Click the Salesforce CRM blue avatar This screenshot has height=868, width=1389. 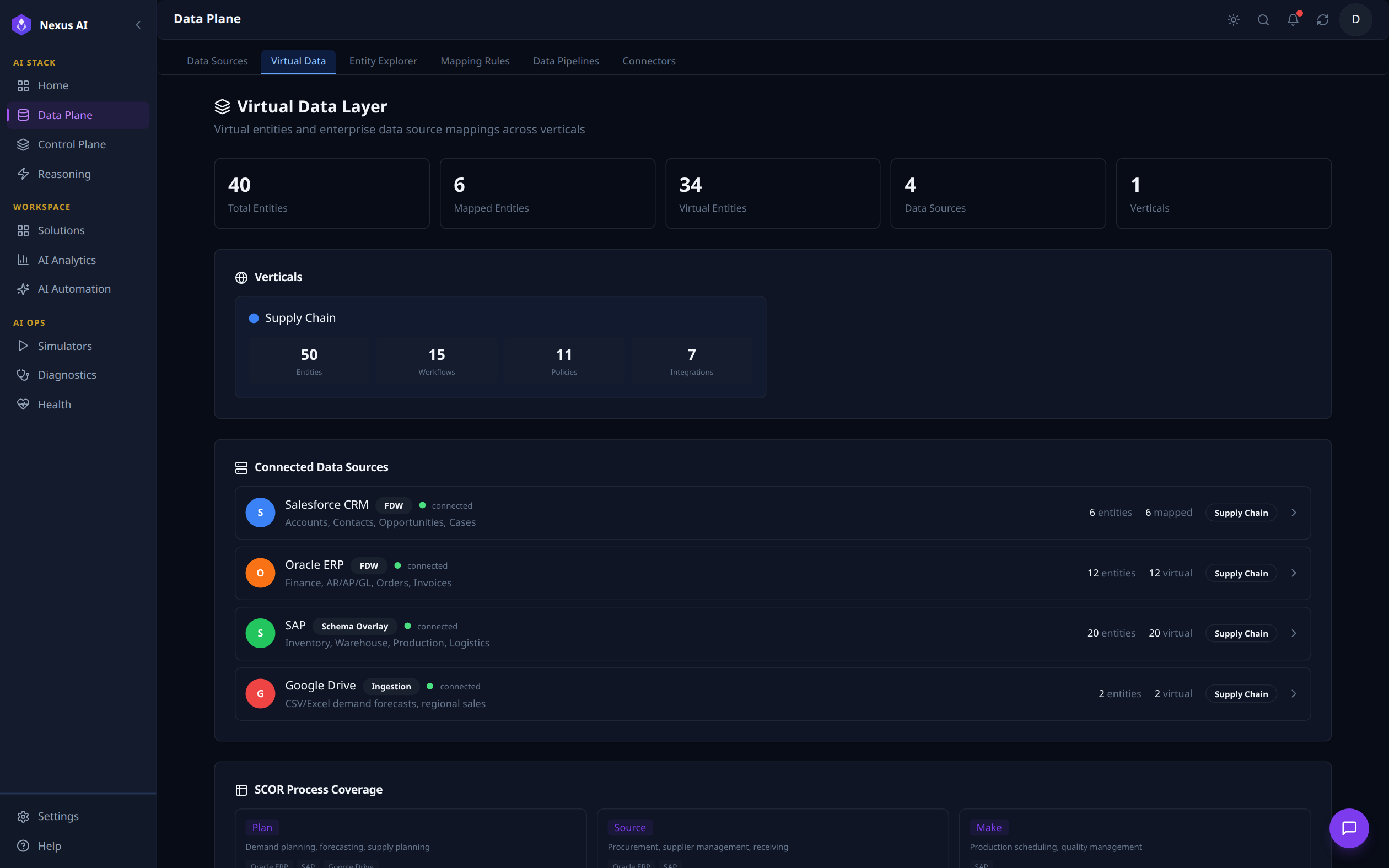tap(261, 513)
